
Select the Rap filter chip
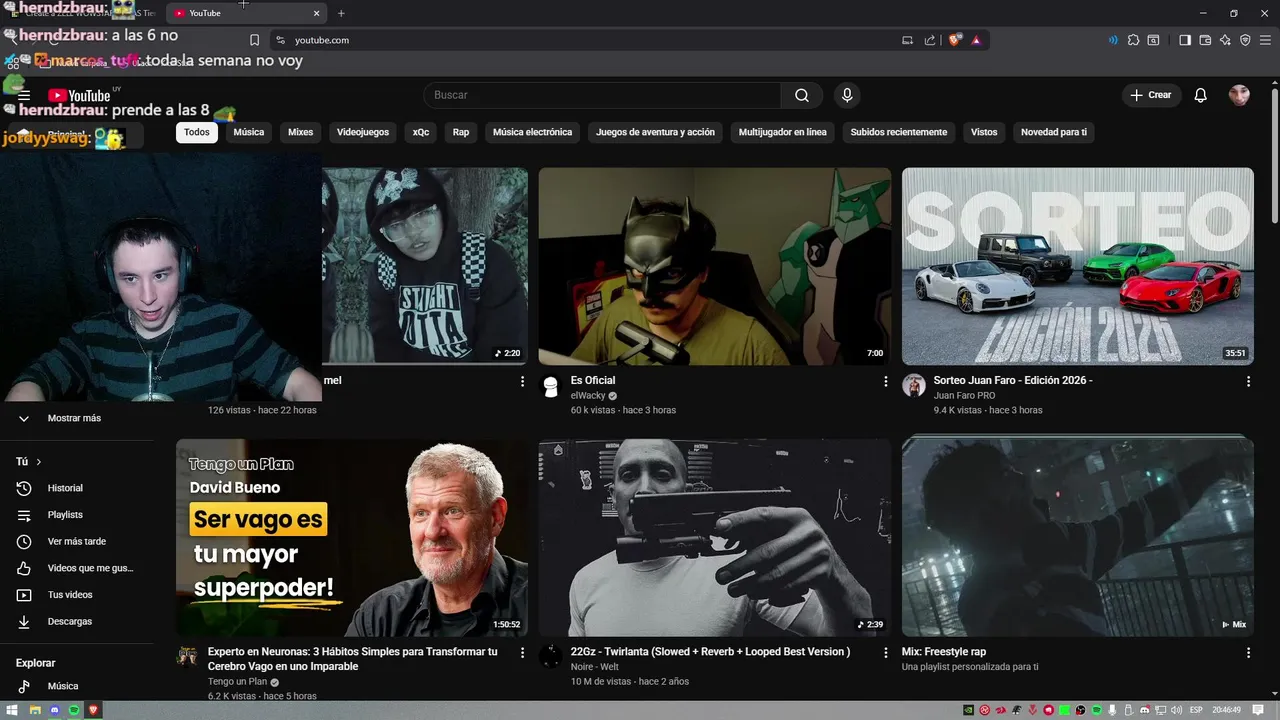click(461, 132)
